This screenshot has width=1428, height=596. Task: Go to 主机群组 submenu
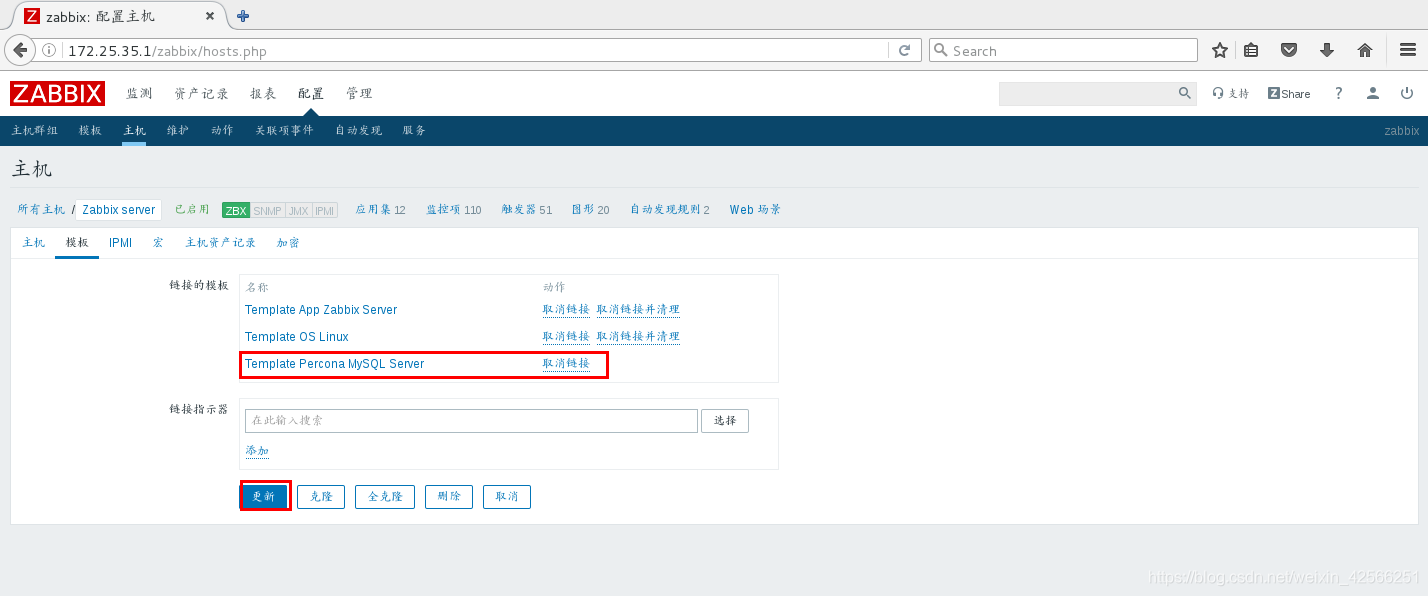click(x=35, y=130)
